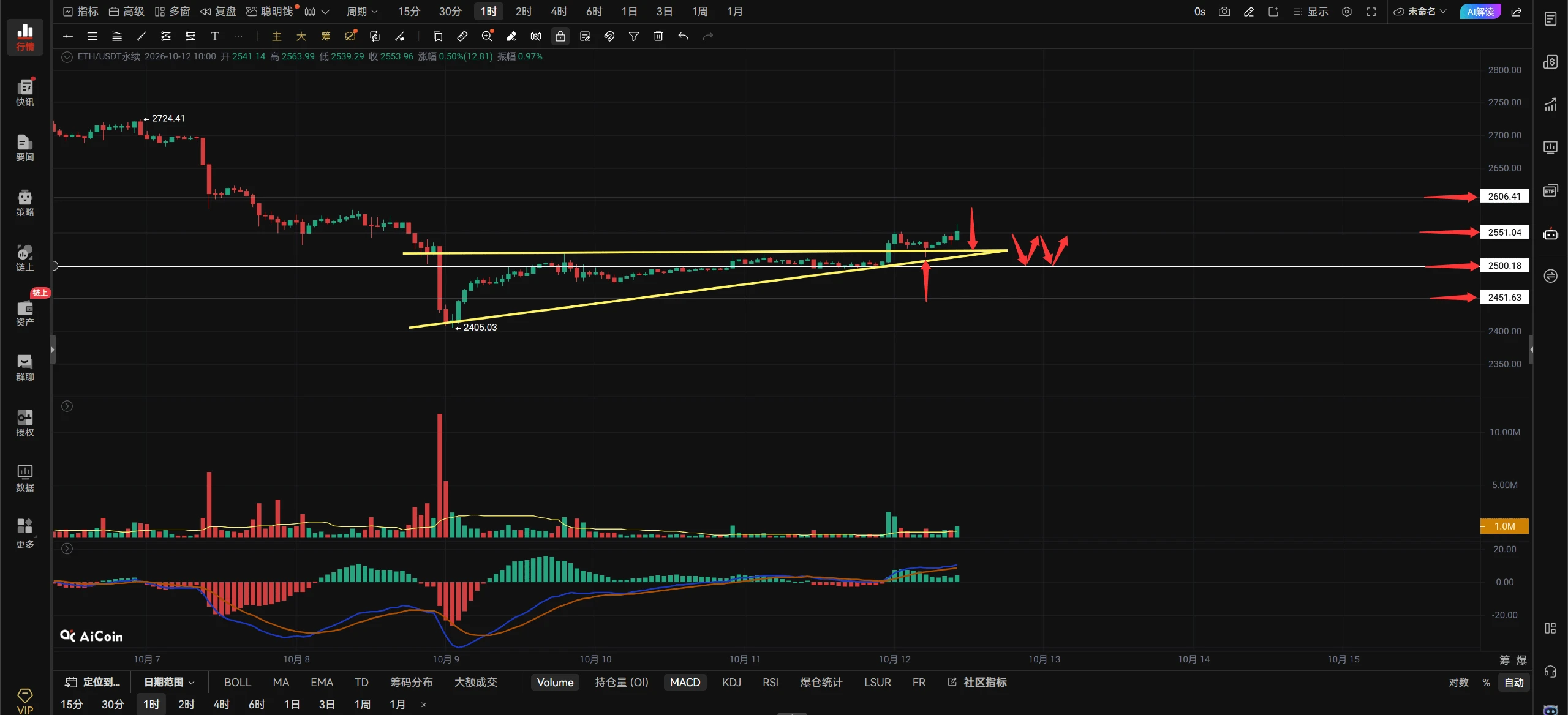
Task: Click the 2606.41 price line label
Action: 1504,197
